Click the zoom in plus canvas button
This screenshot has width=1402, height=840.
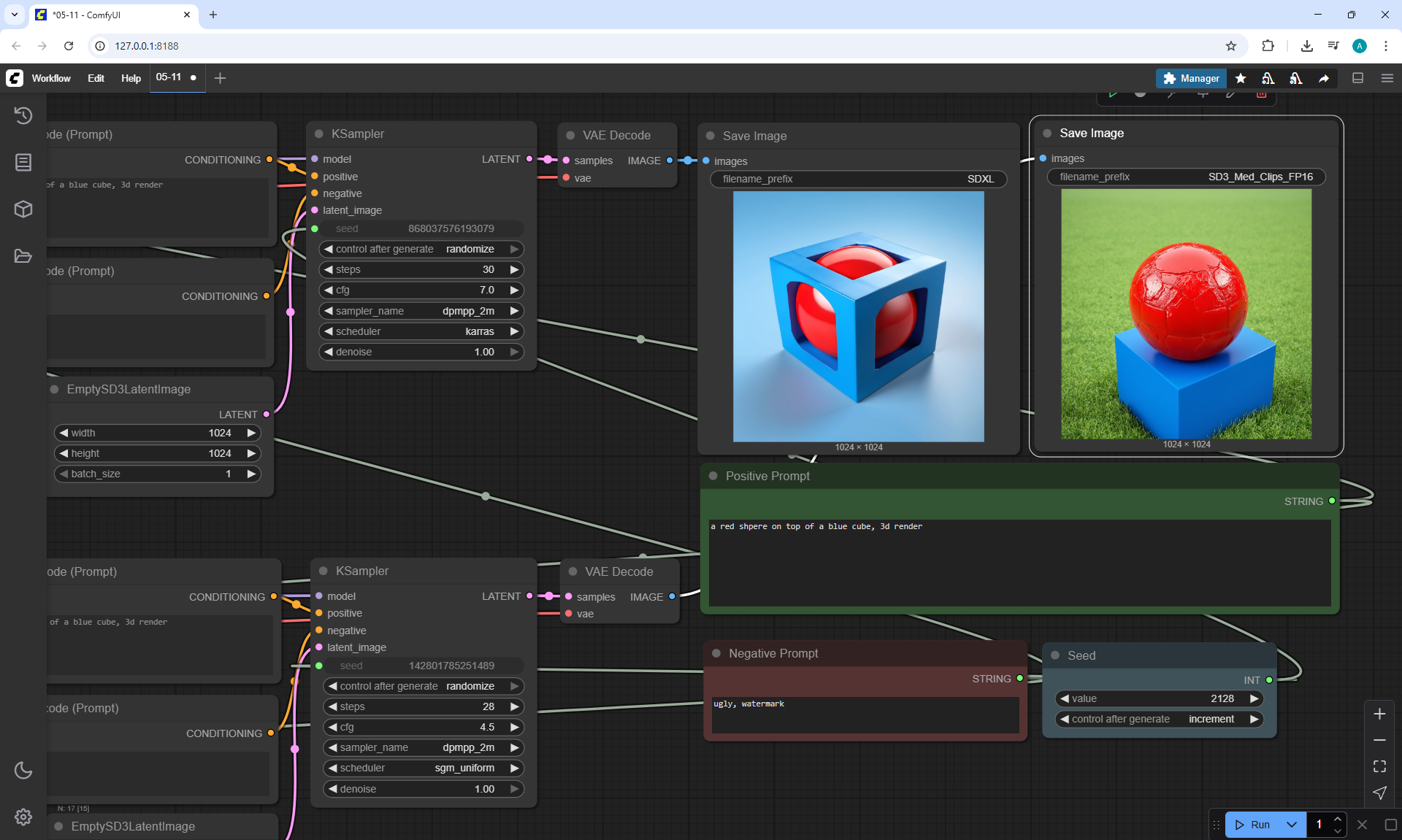pyautogui.click(x=1379, y=714)
